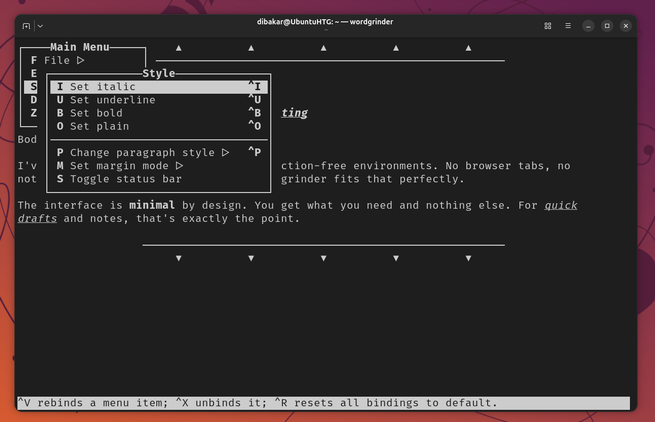Click the D entry in Main Menu
Screen dimensions: 655x422
33,100
